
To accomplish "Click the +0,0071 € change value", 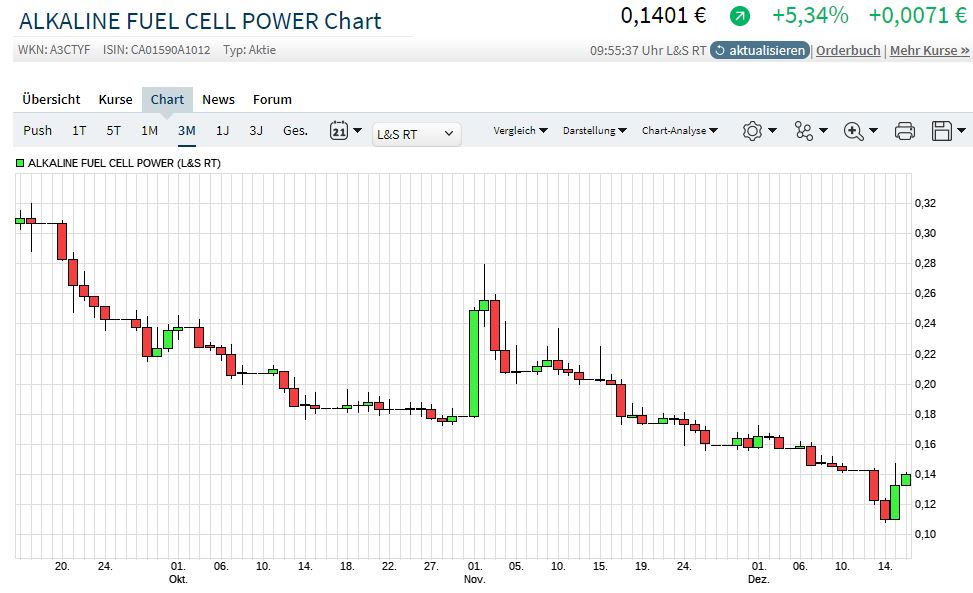I will point(917,15).
